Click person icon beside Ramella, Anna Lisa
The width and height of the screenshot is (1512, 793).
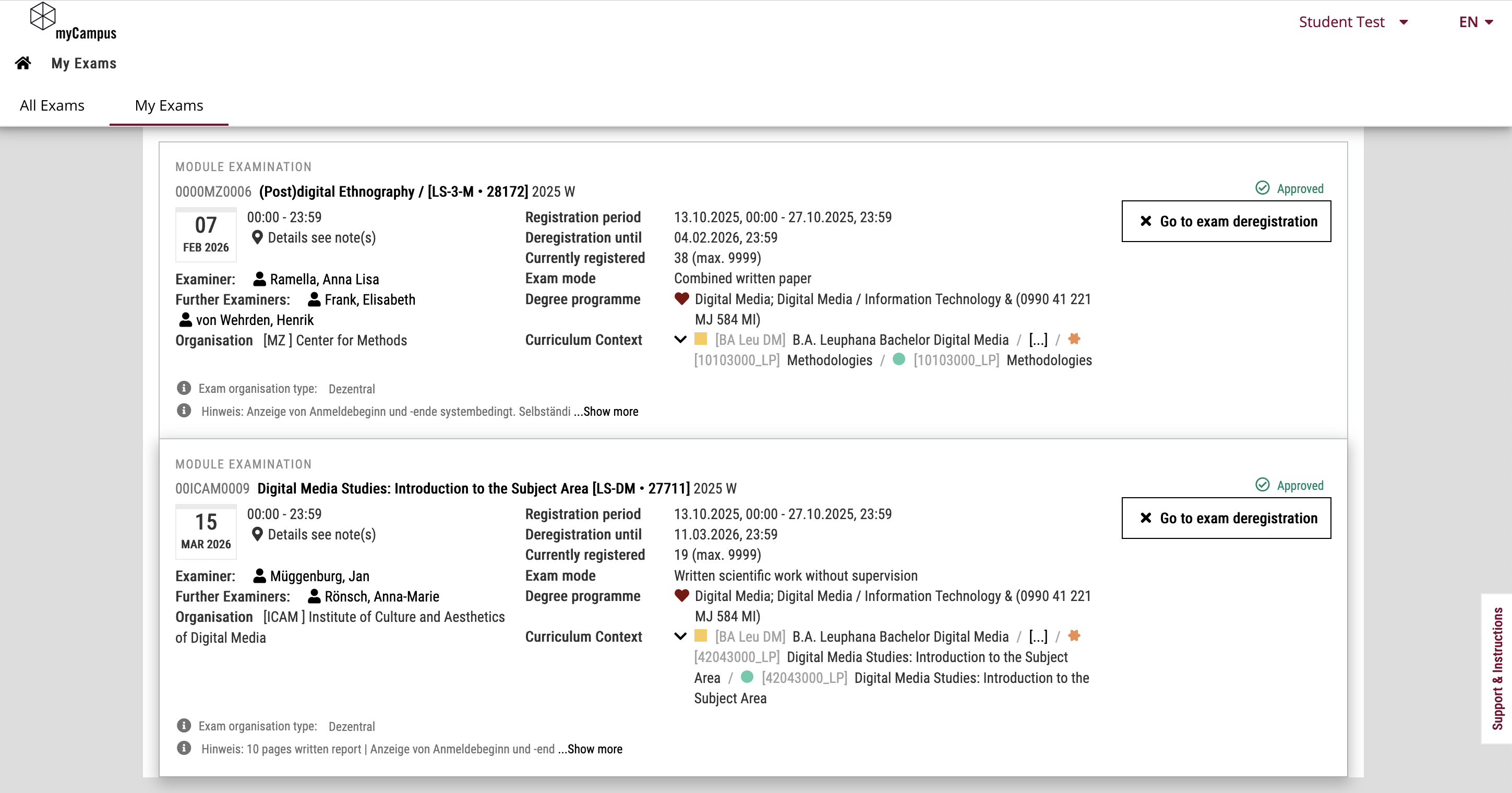[x=259, y=279]
